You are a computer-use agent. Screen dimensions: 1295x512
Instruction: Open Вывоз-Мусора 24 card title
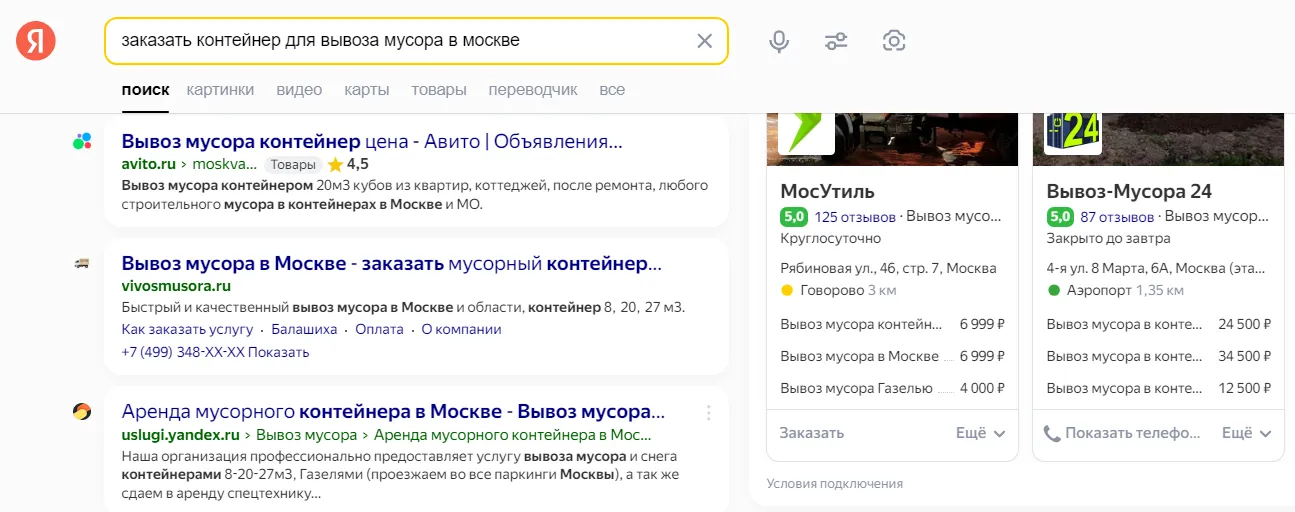(1129, 191)
